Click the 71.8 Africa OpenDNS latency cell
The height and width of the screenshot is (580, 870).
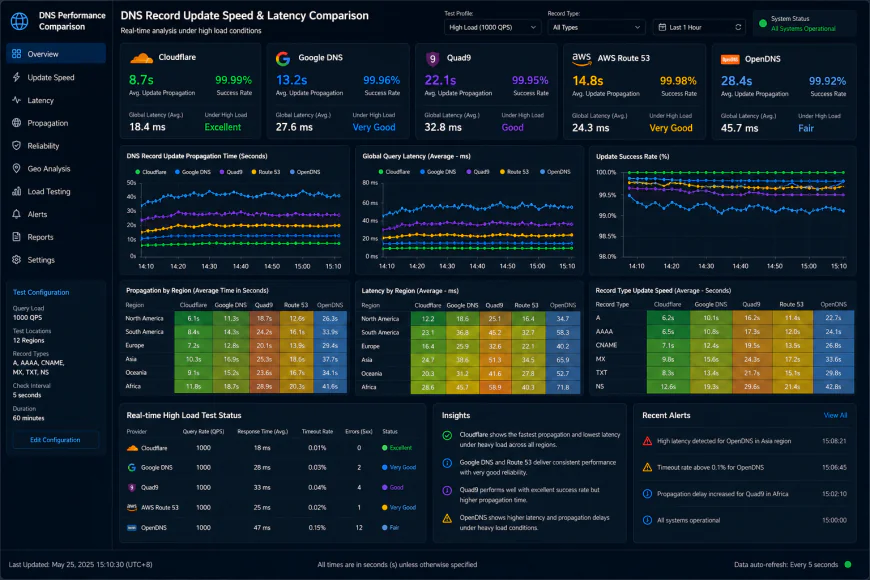[x=563, y=387]
